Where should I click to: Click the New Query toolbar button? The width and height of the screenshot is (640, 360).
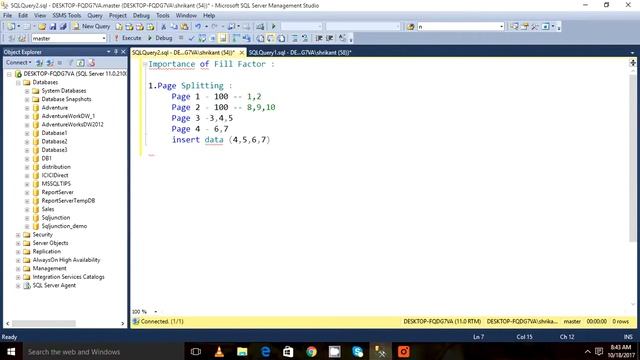(91, 27)
